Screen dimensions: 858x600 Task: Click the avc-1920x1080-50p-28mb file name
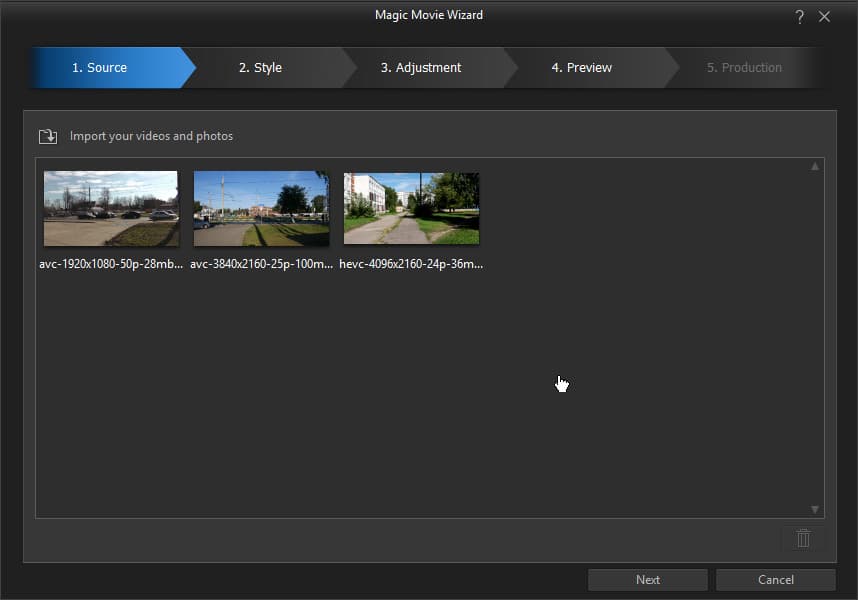pos(111,264)
